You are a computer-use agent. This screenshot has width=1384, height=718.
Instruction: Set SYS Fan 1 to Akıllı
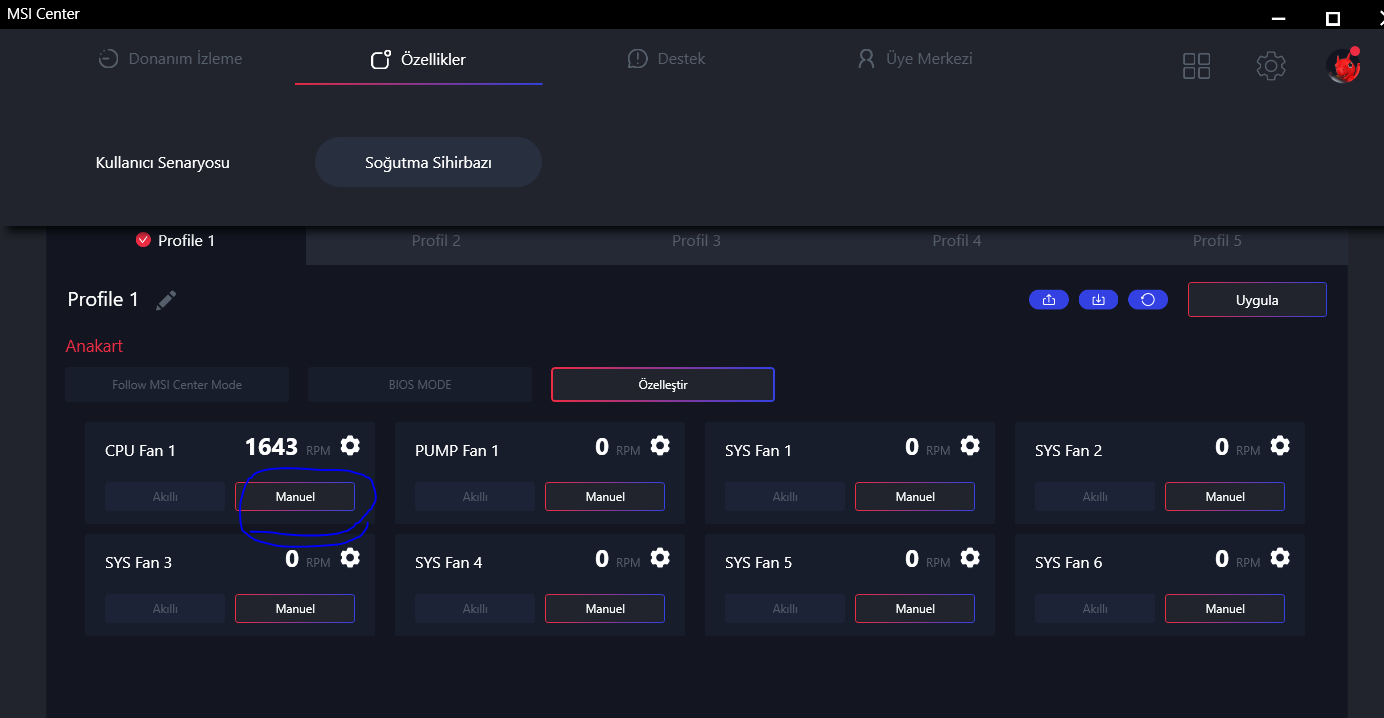coord(785,497)
